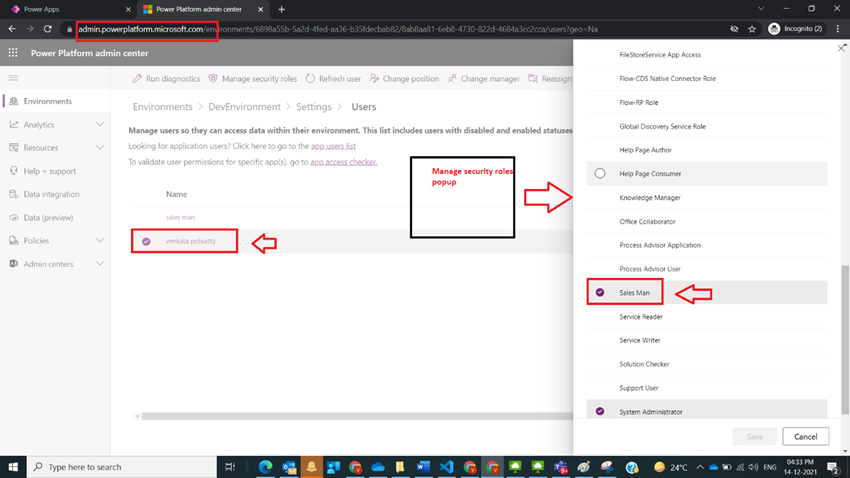Image resolution: width=850 pixels, height=478 pixels.
Task: Expand the Analytics navigation group
Action: pyautogui.click(x=100, y=125)
